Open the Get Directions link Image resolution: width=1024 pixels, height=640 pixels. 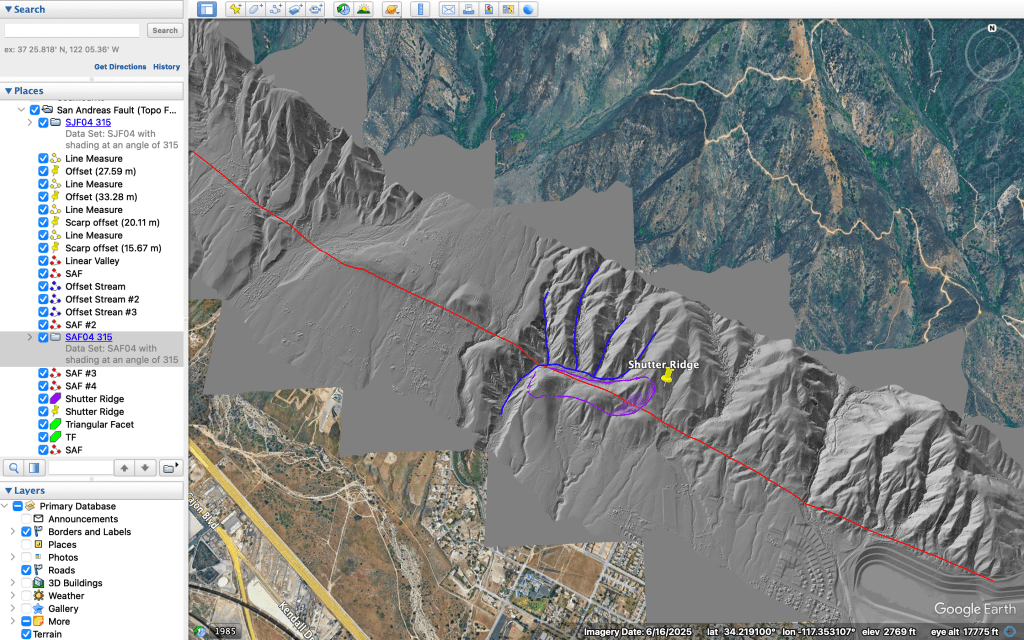[x=120, y=67]
